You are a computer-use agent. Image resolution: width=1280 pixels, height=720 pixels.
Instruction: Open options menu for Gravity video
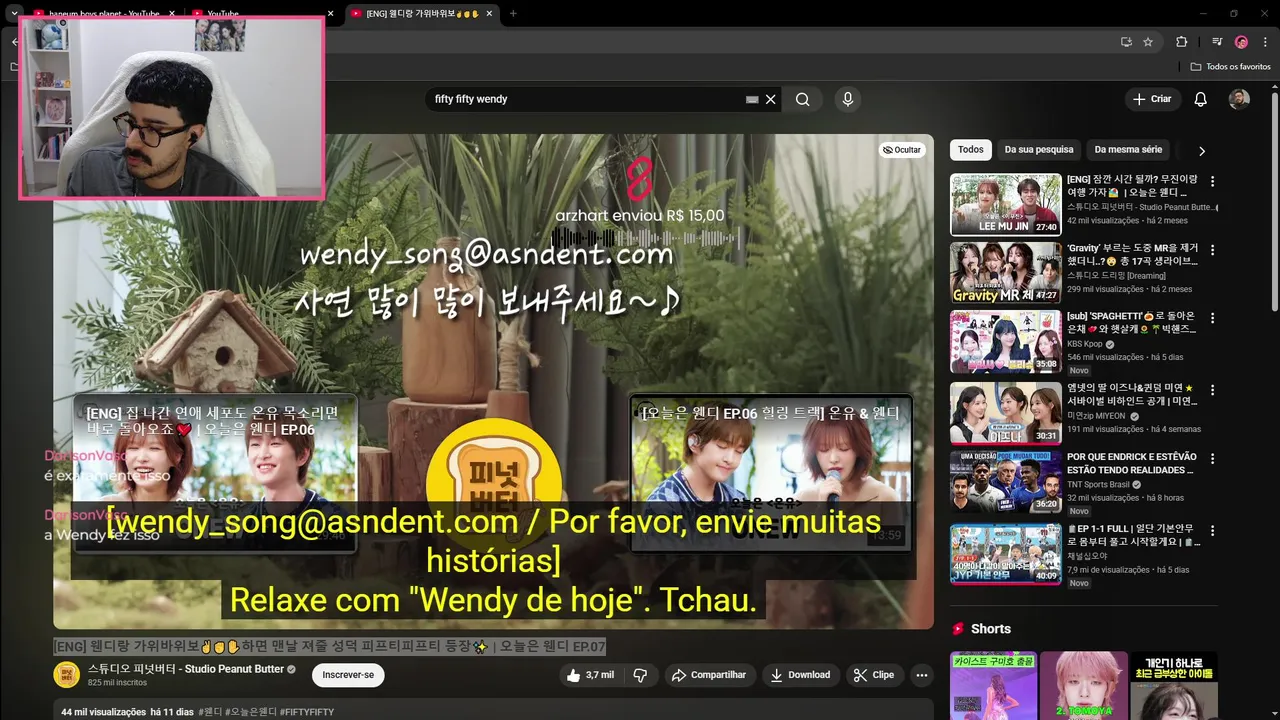click(x=1212, y=250)
